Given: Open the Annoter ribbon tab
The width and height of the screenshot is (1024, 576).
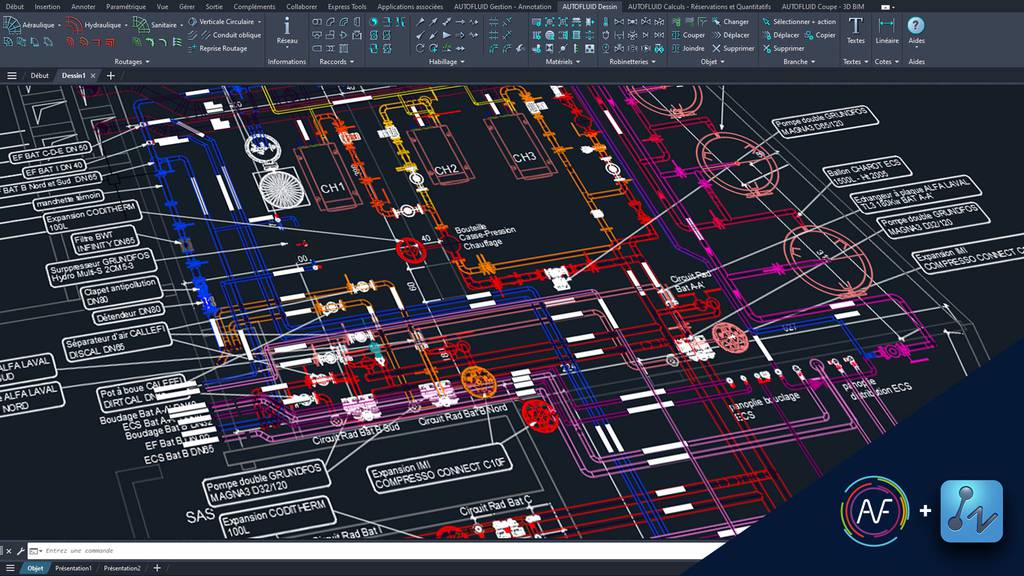Looking at the screenshot, I should pyautogui.click(x=83, y=7).
